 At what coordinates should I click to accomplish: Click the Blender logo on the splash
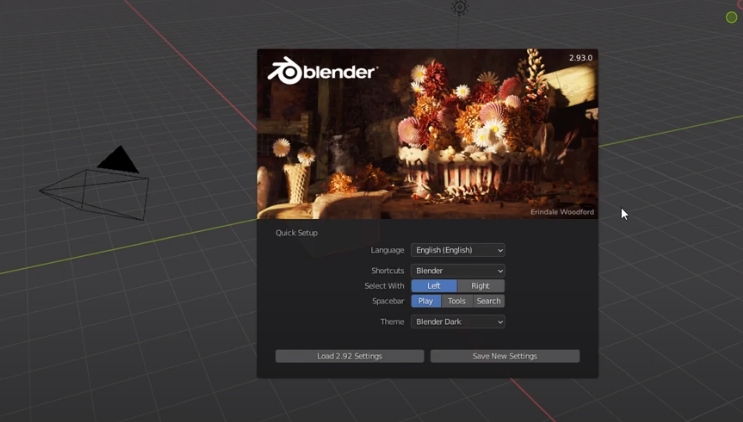(x=323, y=71)
